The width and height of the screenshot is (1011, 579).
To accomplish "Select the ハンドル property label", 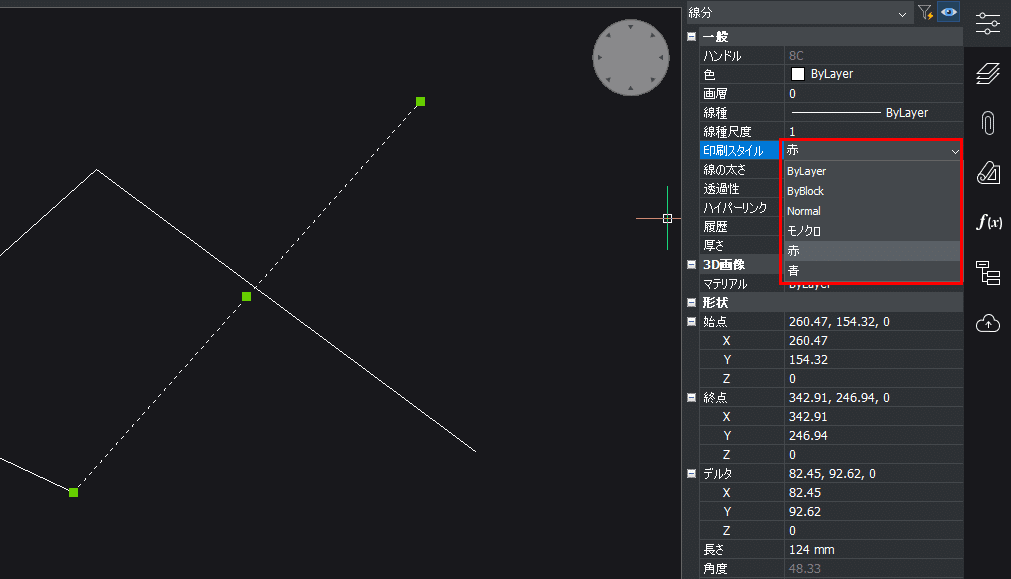I will [722, 55].
